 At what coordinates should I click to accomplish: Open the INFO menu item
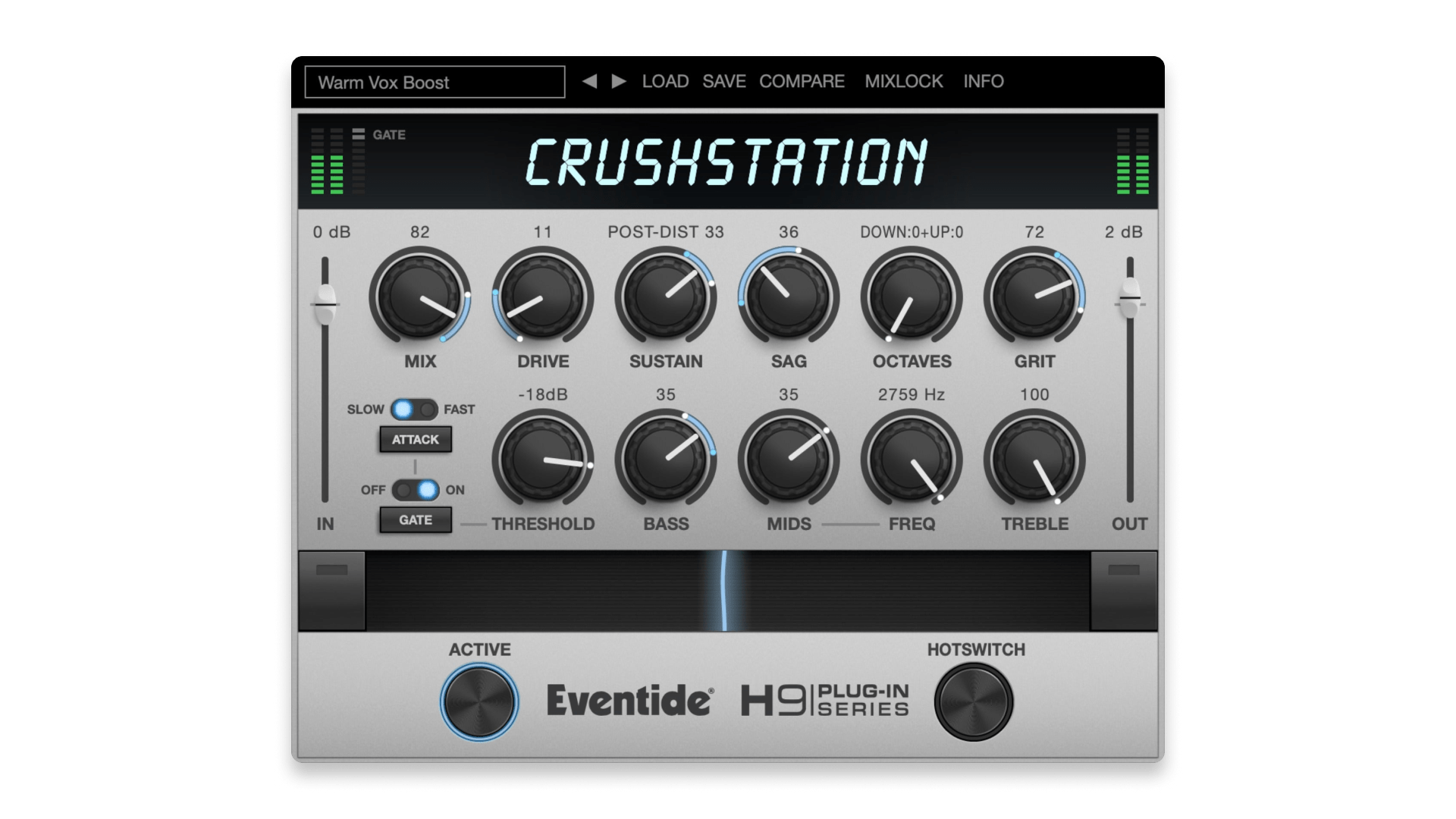[x=983, y=81]
